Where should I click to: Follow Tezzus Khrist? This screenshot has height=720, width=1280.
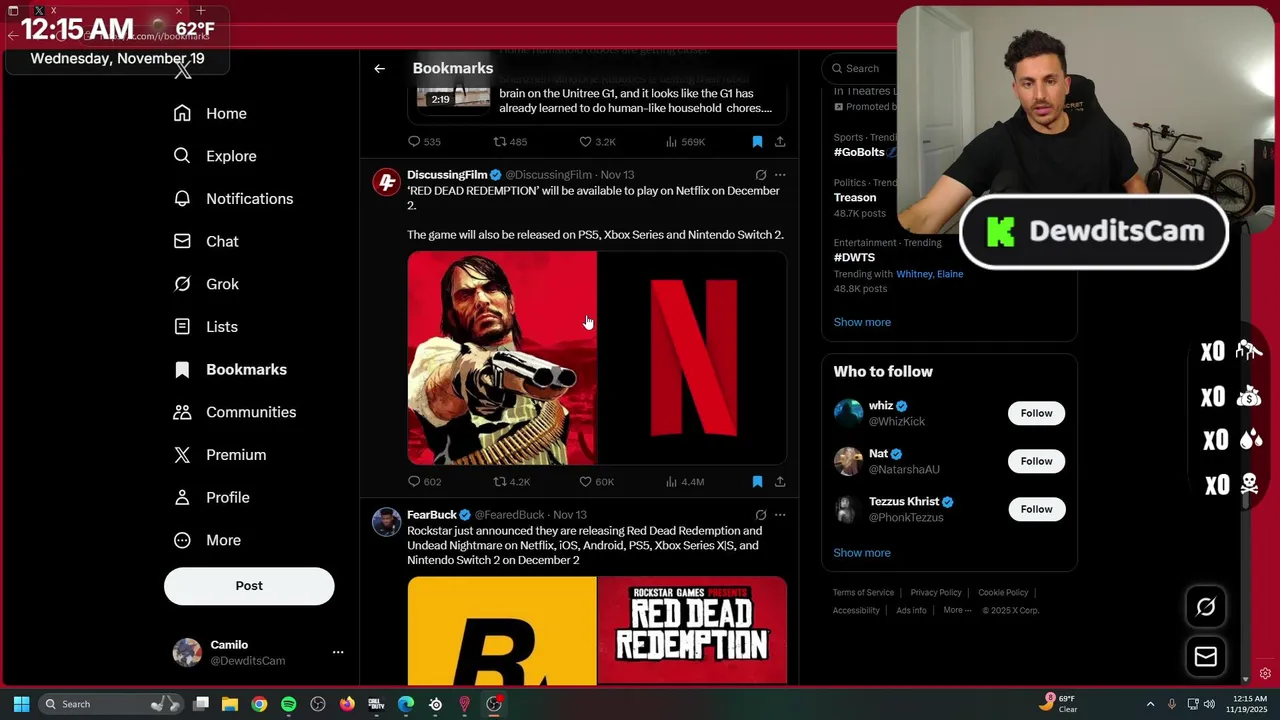coord(1036,509)
